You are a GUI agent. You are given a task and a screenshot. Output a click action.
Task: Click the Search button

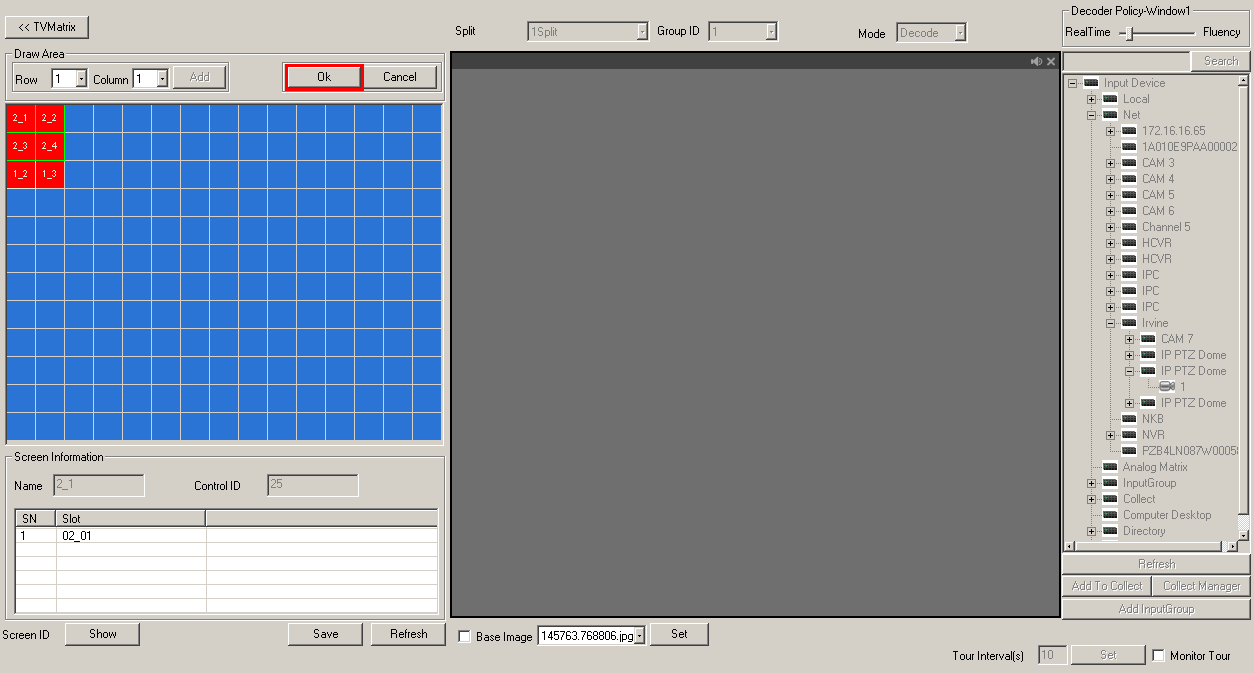pos(1220,61)
